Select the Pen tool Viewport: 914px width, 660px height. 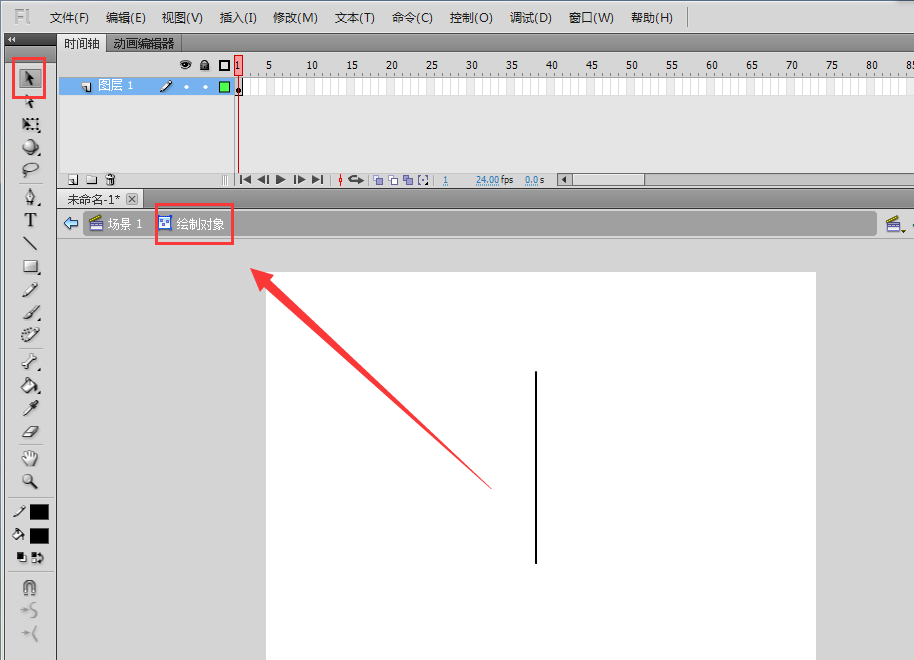pyautogui.click(x=30, y=196)
